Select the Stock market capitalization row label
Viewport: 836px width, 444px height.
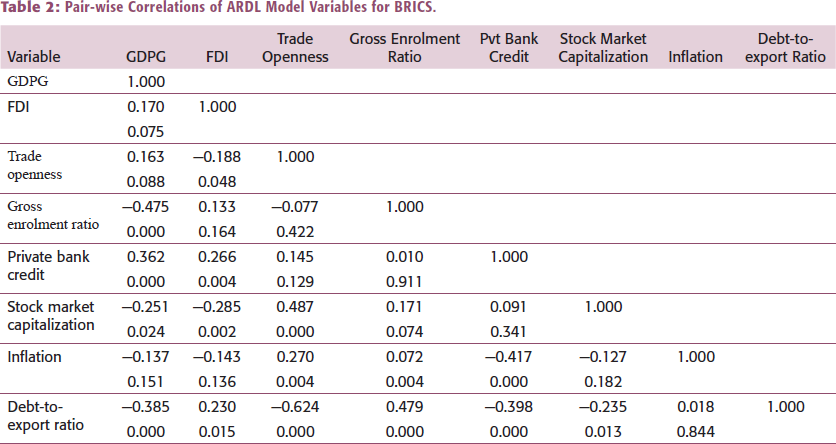click(51, 316)
